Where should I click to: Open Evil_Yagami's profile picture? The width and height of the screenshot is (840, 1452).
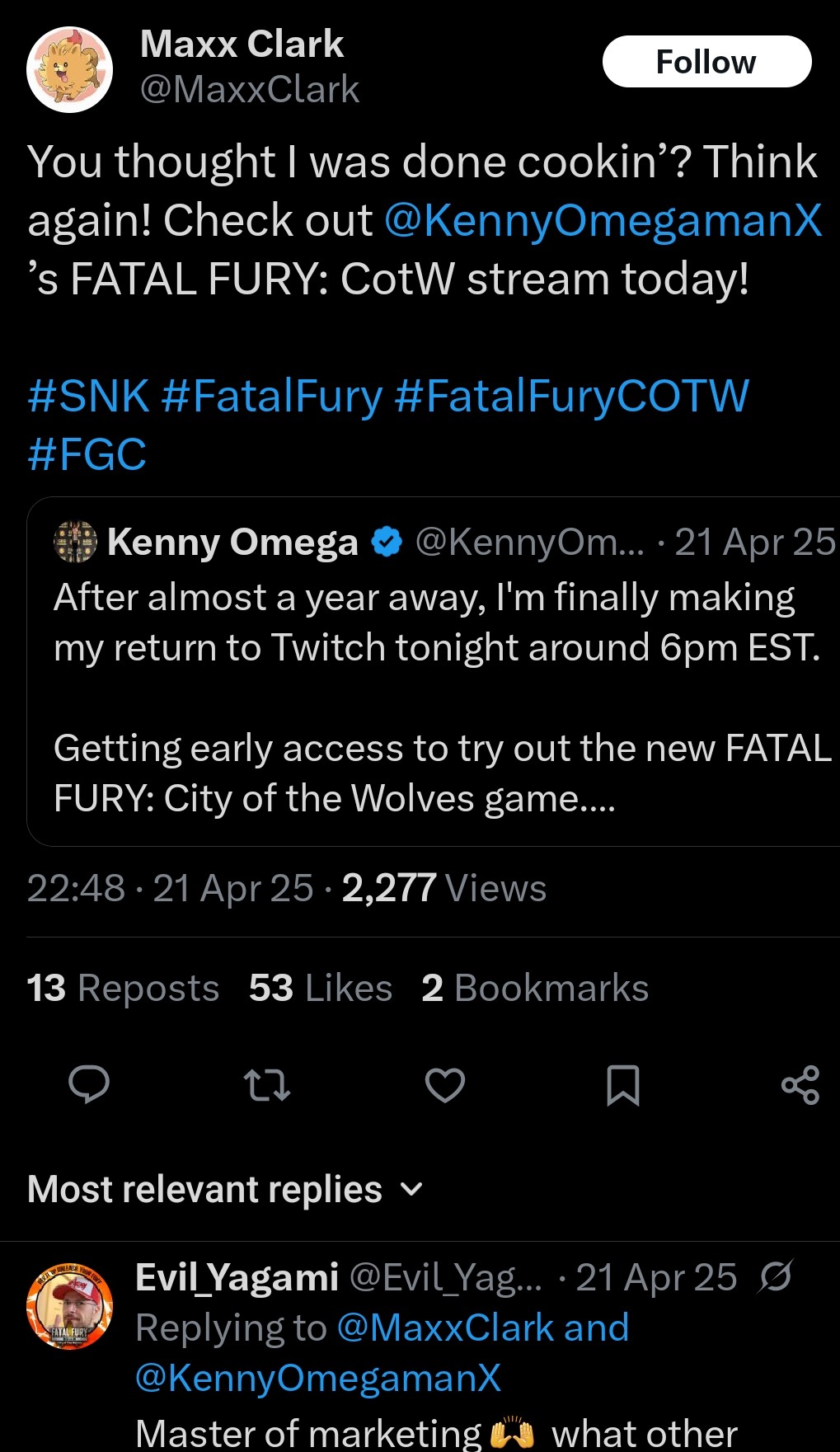pyautogui.click(x=70, y=1306)
